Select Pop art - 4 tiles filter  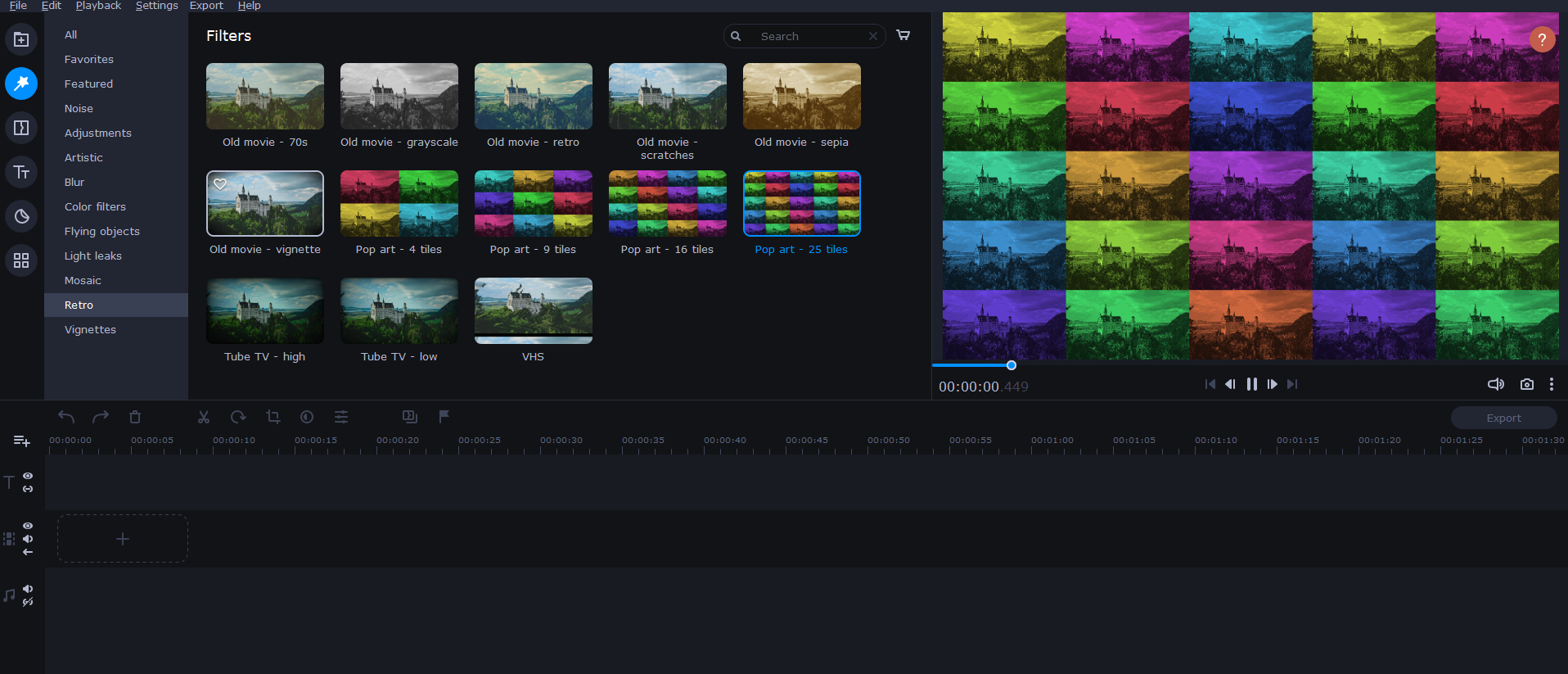point(399,204)
